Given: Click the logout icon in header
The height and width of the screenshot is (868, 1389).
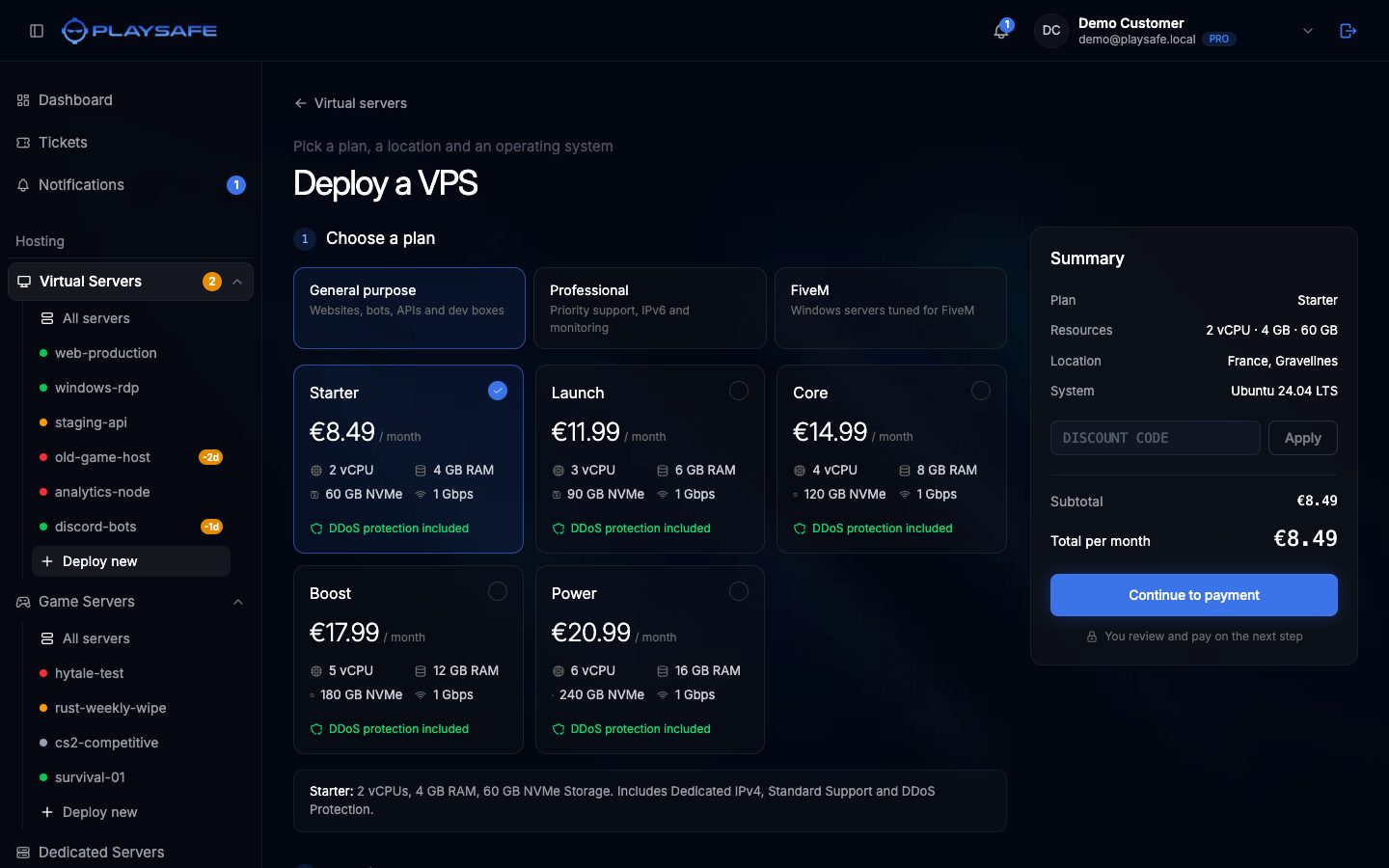Looking at the screenshot, I should [1348, 31].
